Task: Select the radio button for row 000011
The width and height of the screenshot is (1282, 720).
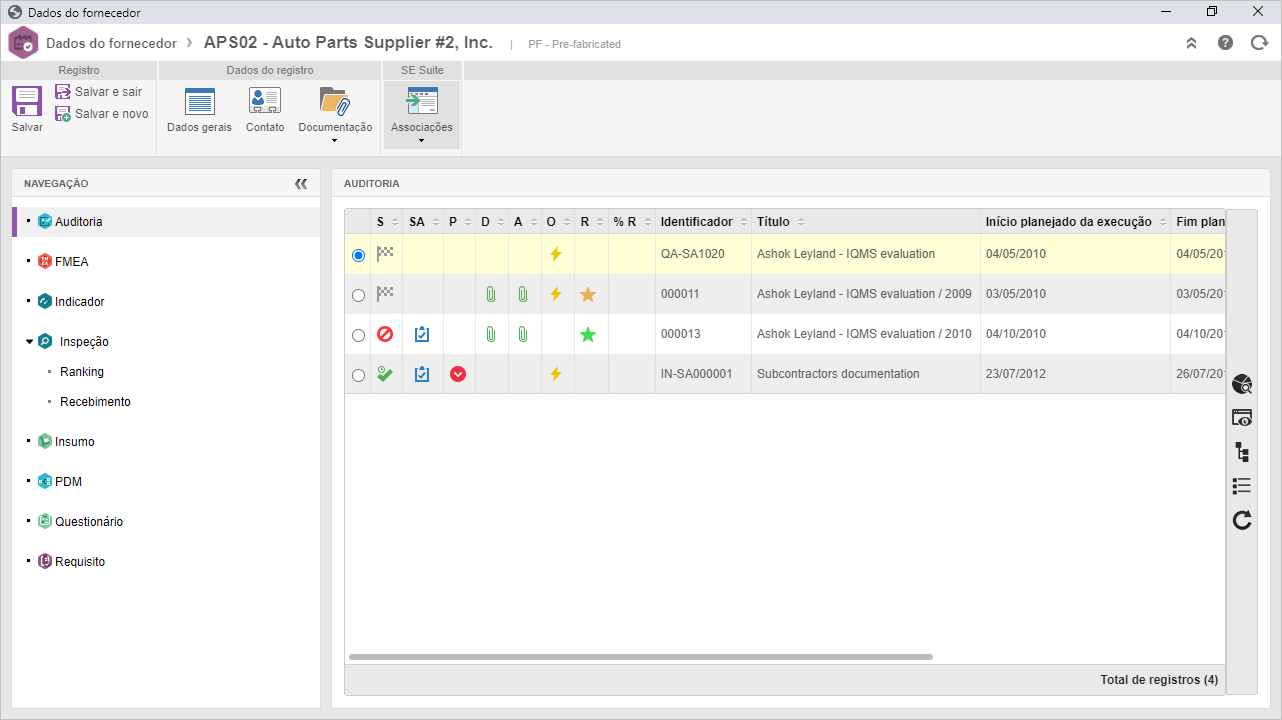Action: point(358,295)
